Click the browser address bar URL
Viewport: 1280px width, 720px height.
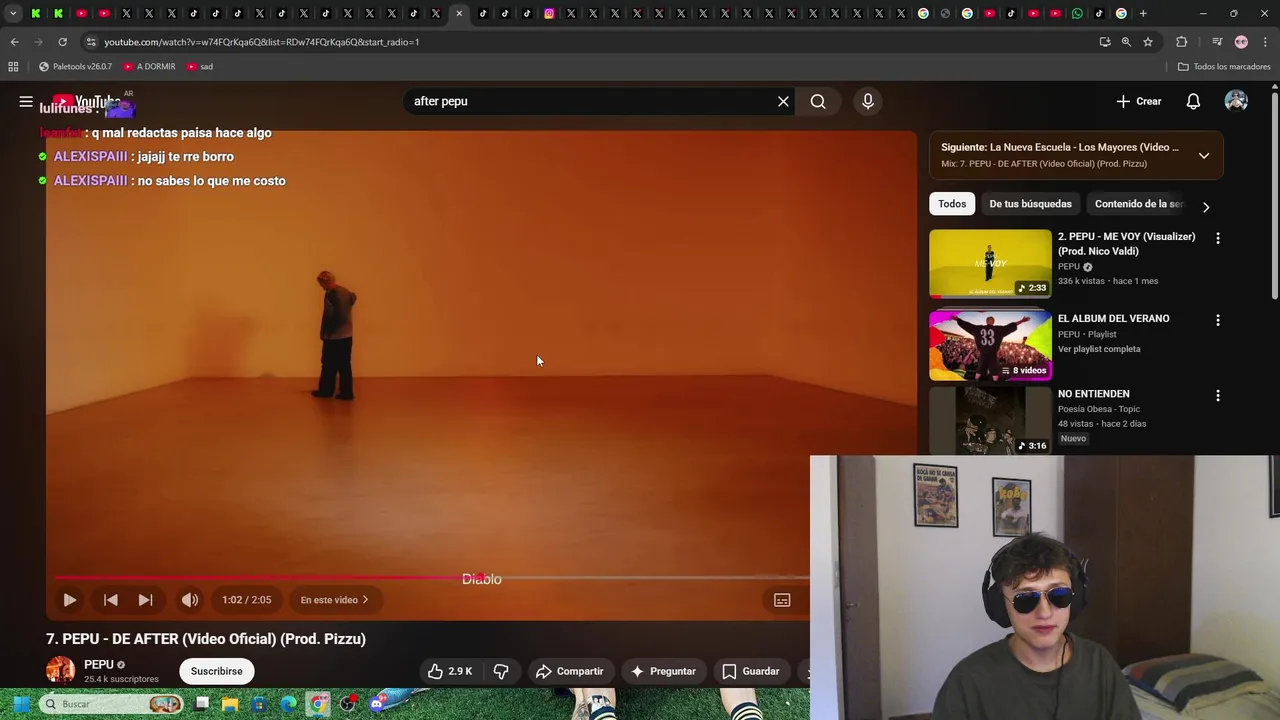262,42
